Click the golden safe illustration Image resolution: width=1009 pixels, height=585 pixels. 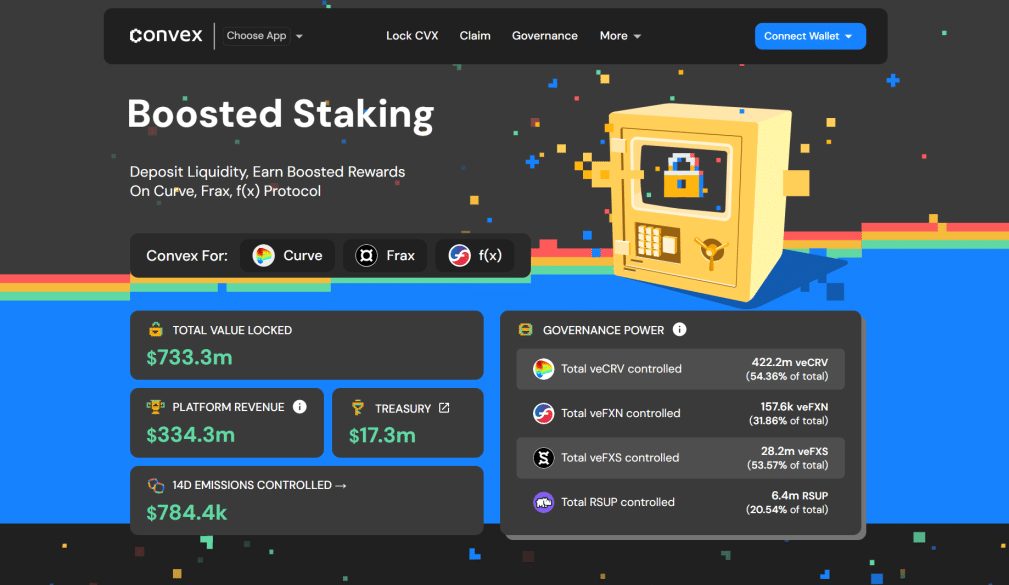click(x=701, y=203)
